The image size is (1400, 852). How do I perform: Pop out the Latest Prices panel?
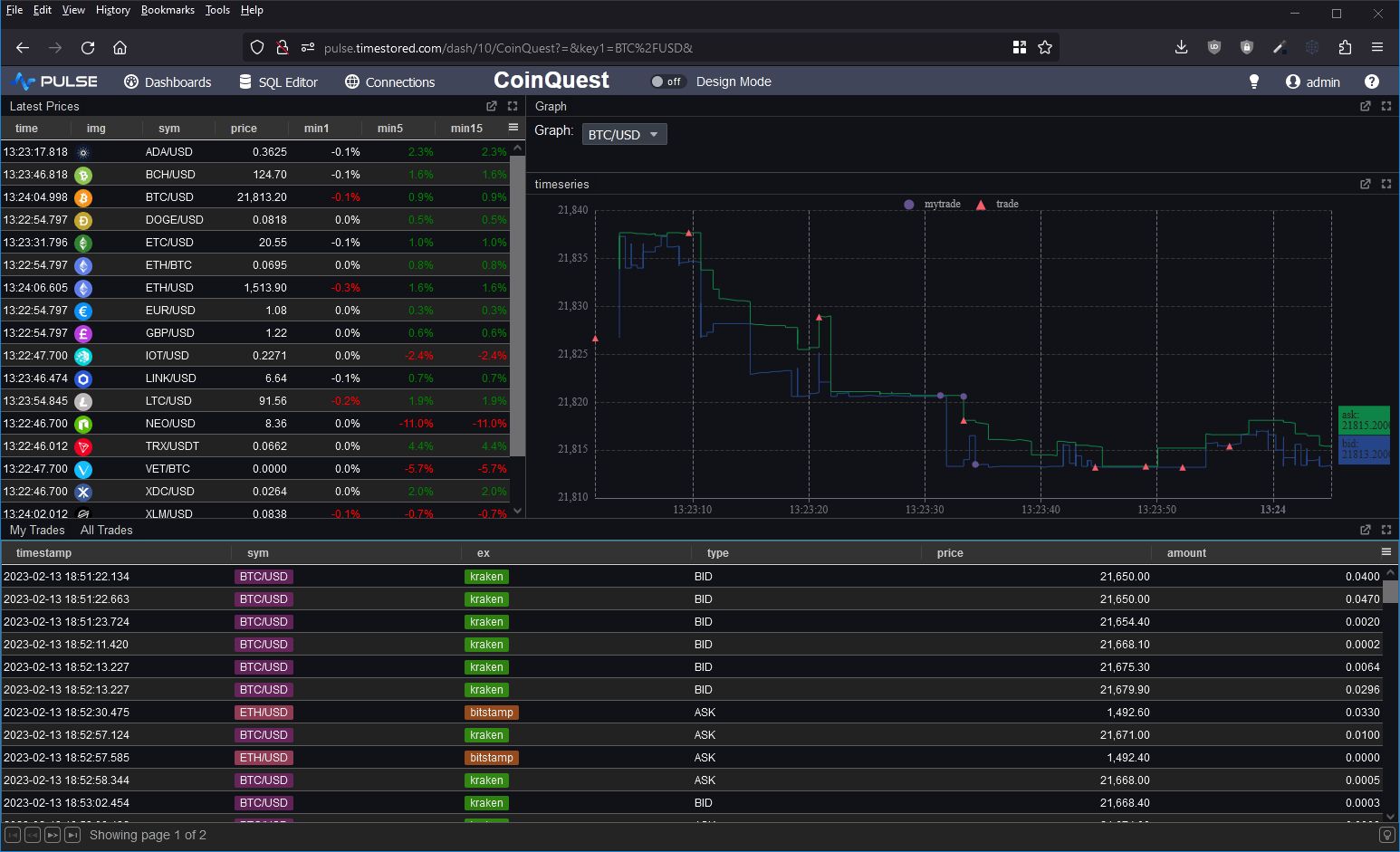[x=491, y=106]
